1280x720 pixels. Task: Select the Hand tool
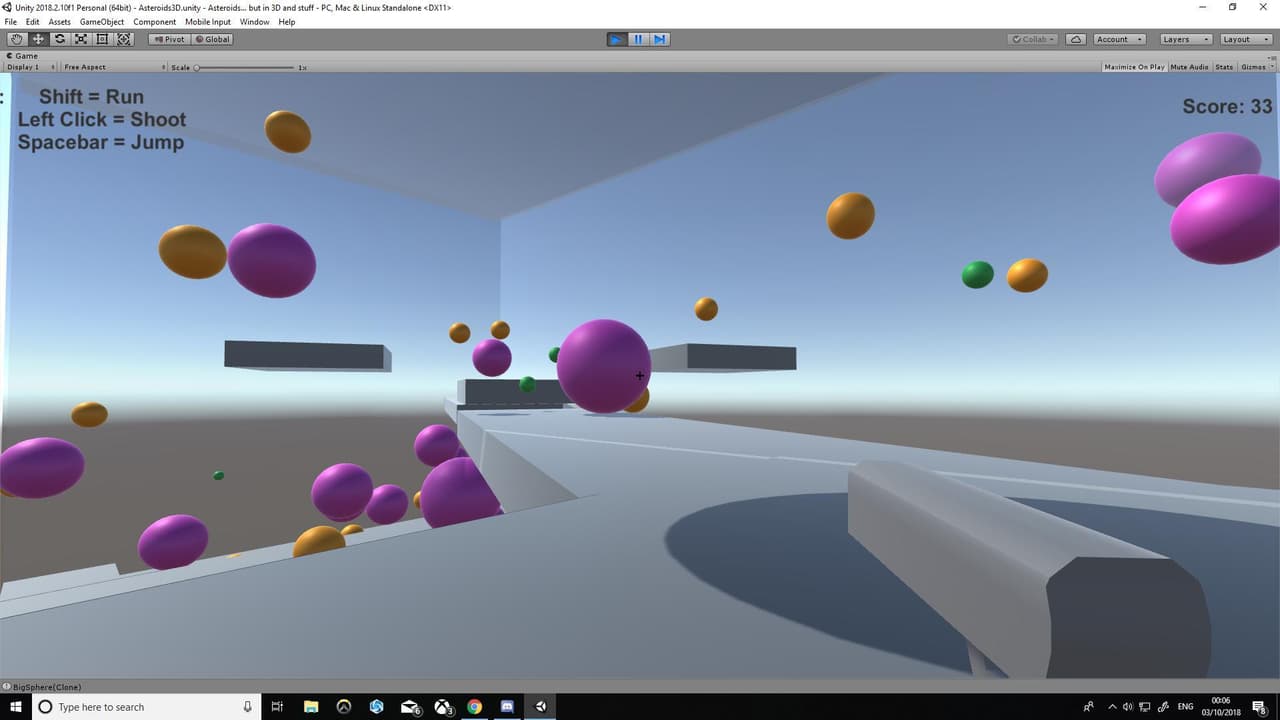tap(17, 39)
